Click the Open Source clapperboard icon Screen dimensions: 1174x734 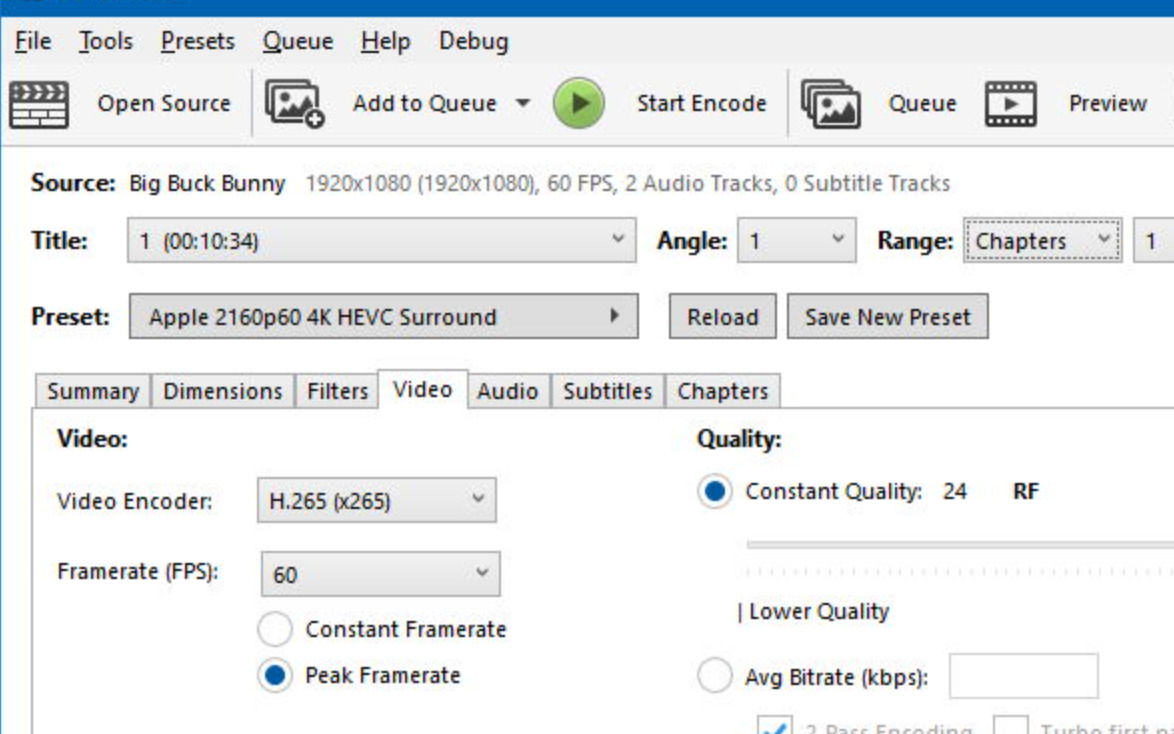39,104
